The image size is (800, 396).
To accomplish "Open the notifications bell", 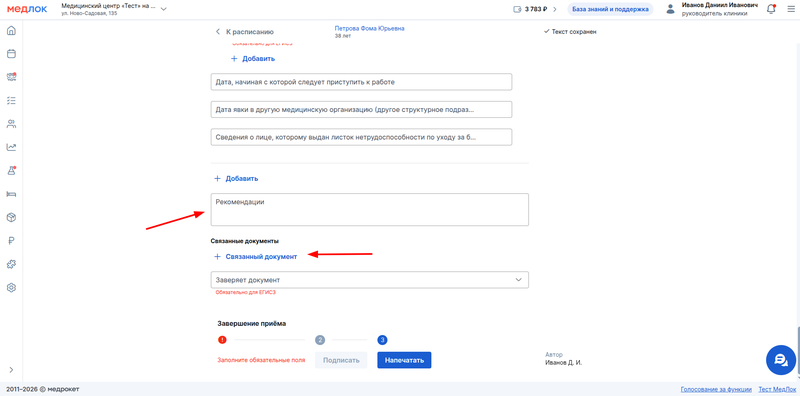I will click(771, 9).
